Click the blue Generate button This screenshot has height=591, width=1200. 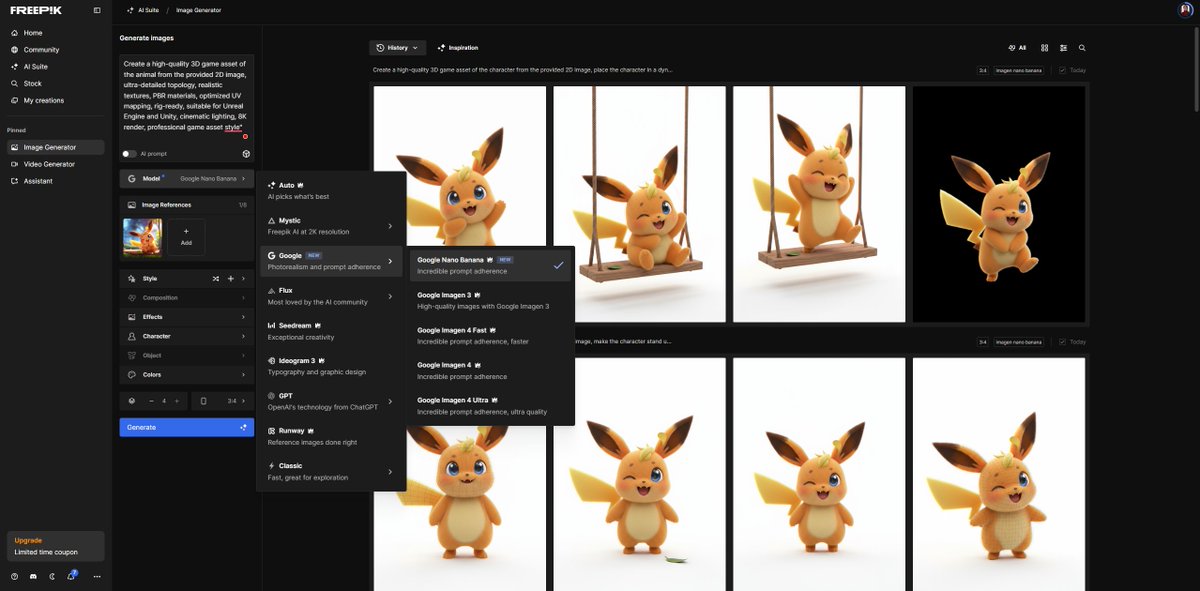(186, 427)
